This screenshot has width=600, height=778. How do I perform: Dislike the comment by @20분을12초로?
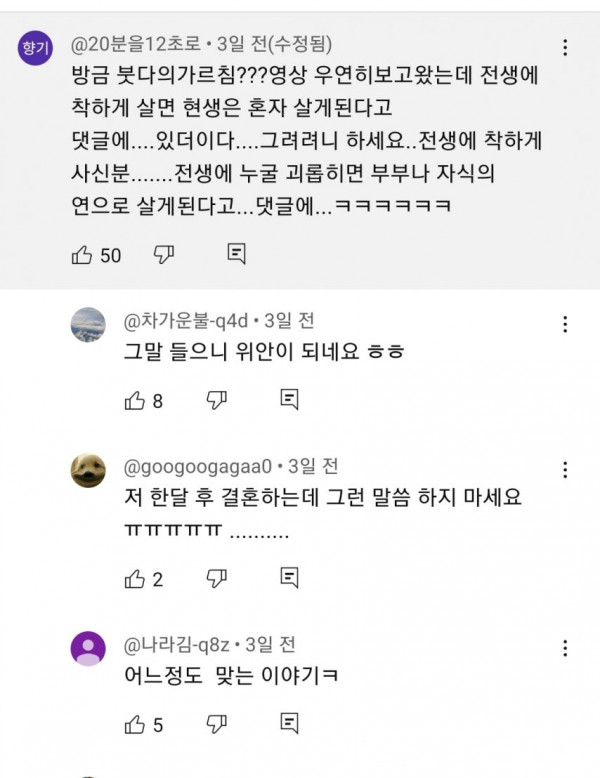[165, 255]
